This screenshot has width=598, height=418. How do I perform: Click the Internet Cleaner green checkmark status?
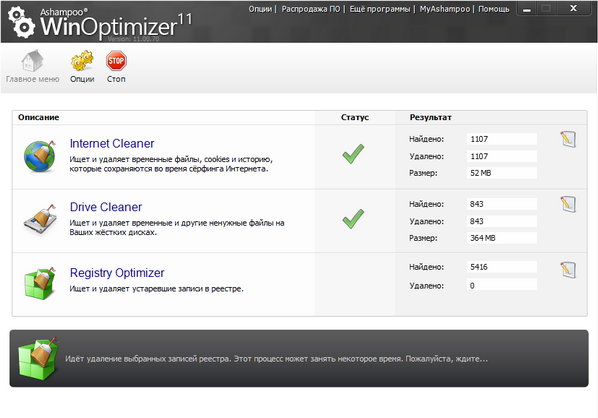tap(353, 154)
